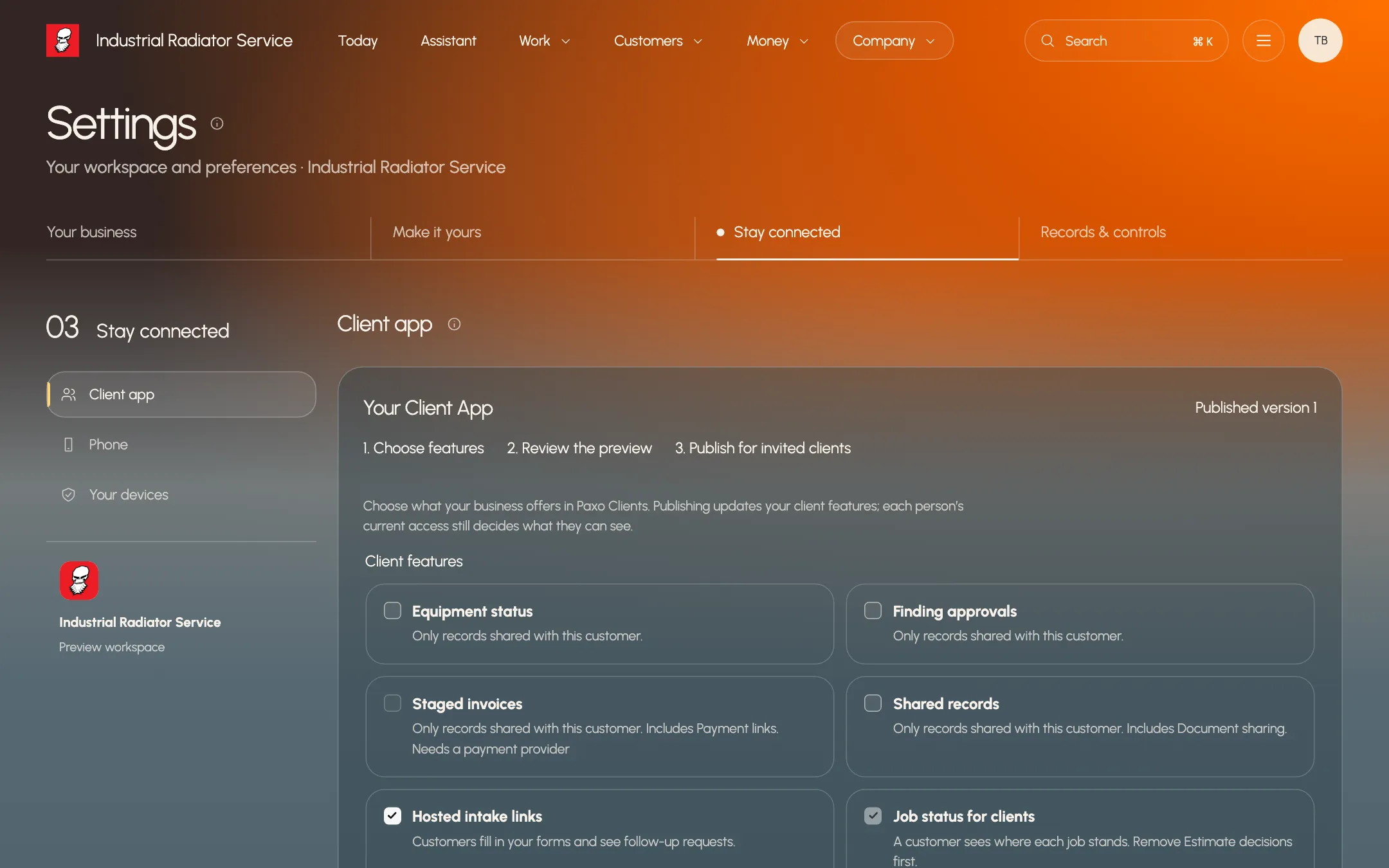
Task: Click the 03 Stay connected section heading
Action: tap(138, 328)
